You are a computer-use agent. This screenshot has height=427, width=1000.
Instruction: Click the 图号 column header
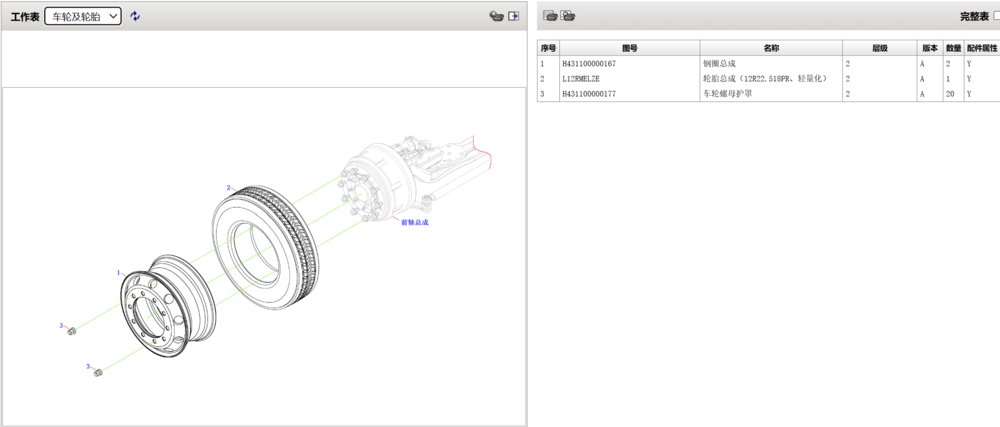[x=629, y=48]
